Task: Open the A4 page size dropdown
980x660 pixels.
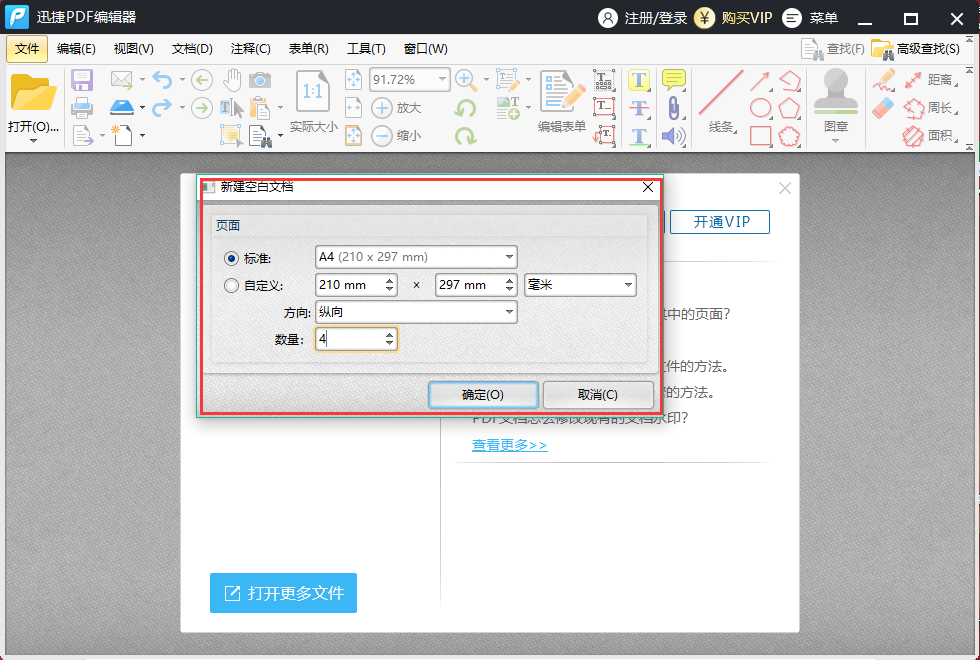Action: 416,257
